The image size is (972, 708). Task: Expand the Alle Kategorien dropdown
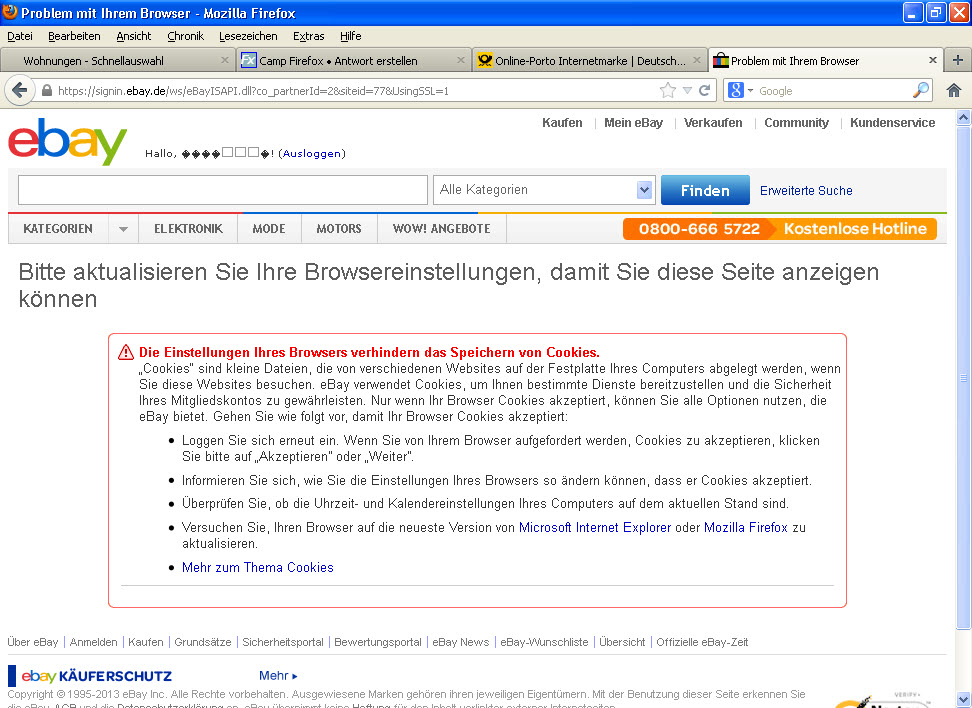(544, 190)
